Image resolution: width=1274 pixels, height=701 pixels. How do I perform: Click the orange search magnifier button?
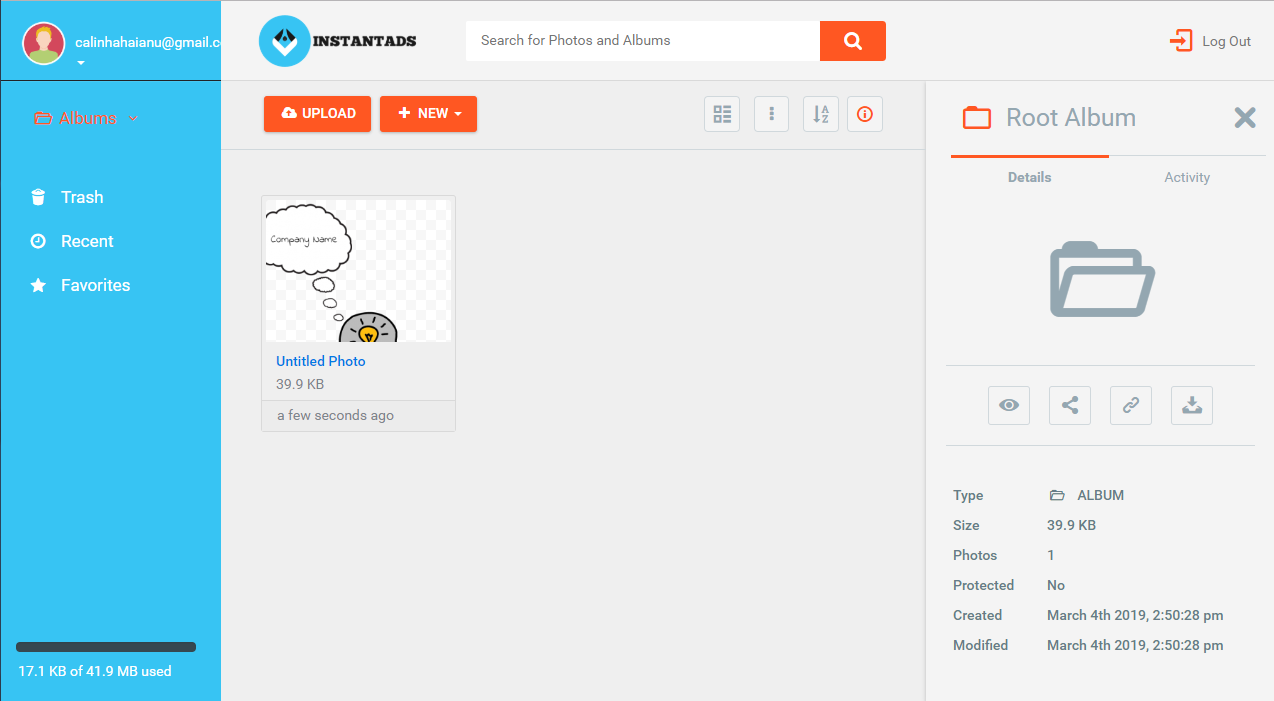point(852,41)
